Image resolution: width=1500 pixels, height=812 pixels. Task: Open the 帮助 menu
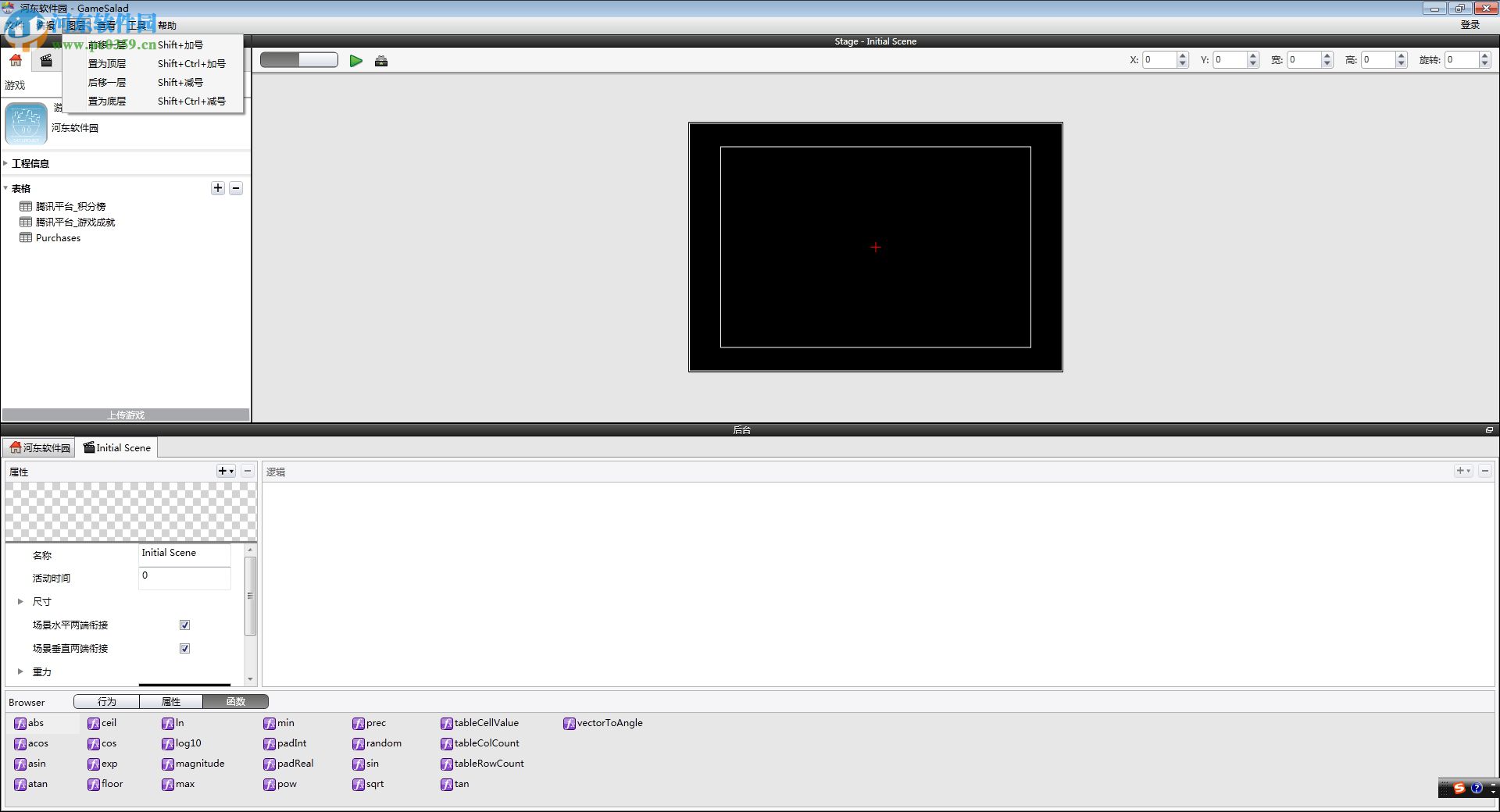tap(167, 25)
